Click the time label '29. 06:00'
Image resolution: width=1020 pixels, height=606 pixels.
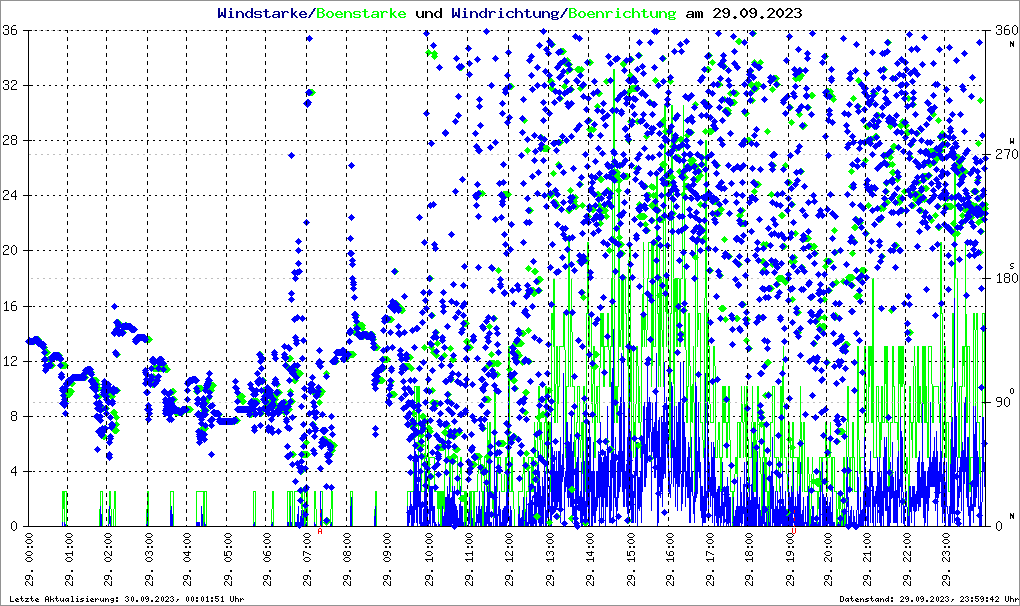click(x=267, y=560)
